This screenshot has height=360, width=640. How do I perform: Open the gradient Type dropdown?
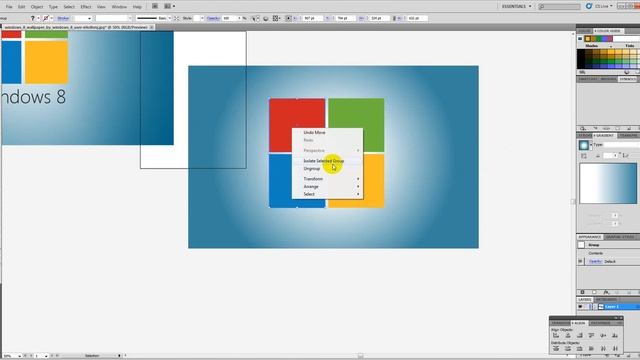[622, 145]
